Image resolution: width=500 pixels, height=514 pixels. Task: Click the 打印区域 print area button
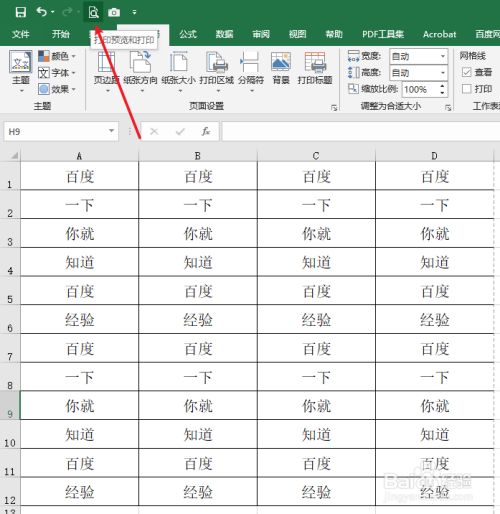tap(217, 71)
